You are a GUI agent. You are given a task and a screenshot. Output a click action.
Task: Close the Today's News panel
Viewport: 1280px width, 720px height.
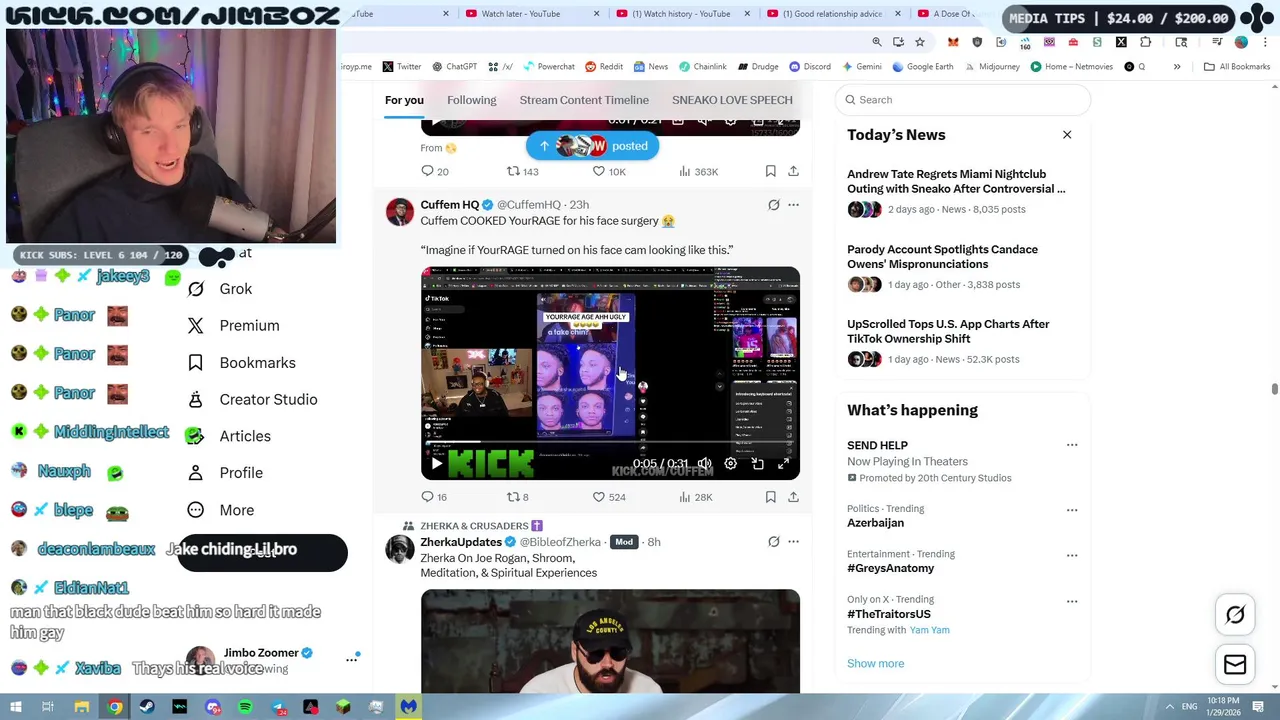(1067, 135)
